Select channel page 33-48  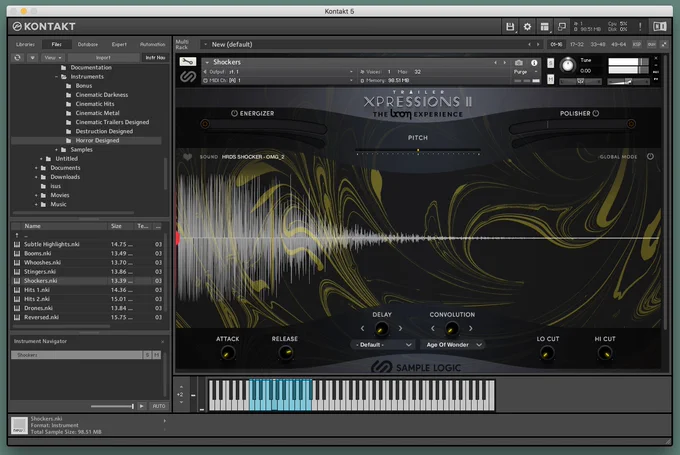pyautogui.click(x=598, y=44)
